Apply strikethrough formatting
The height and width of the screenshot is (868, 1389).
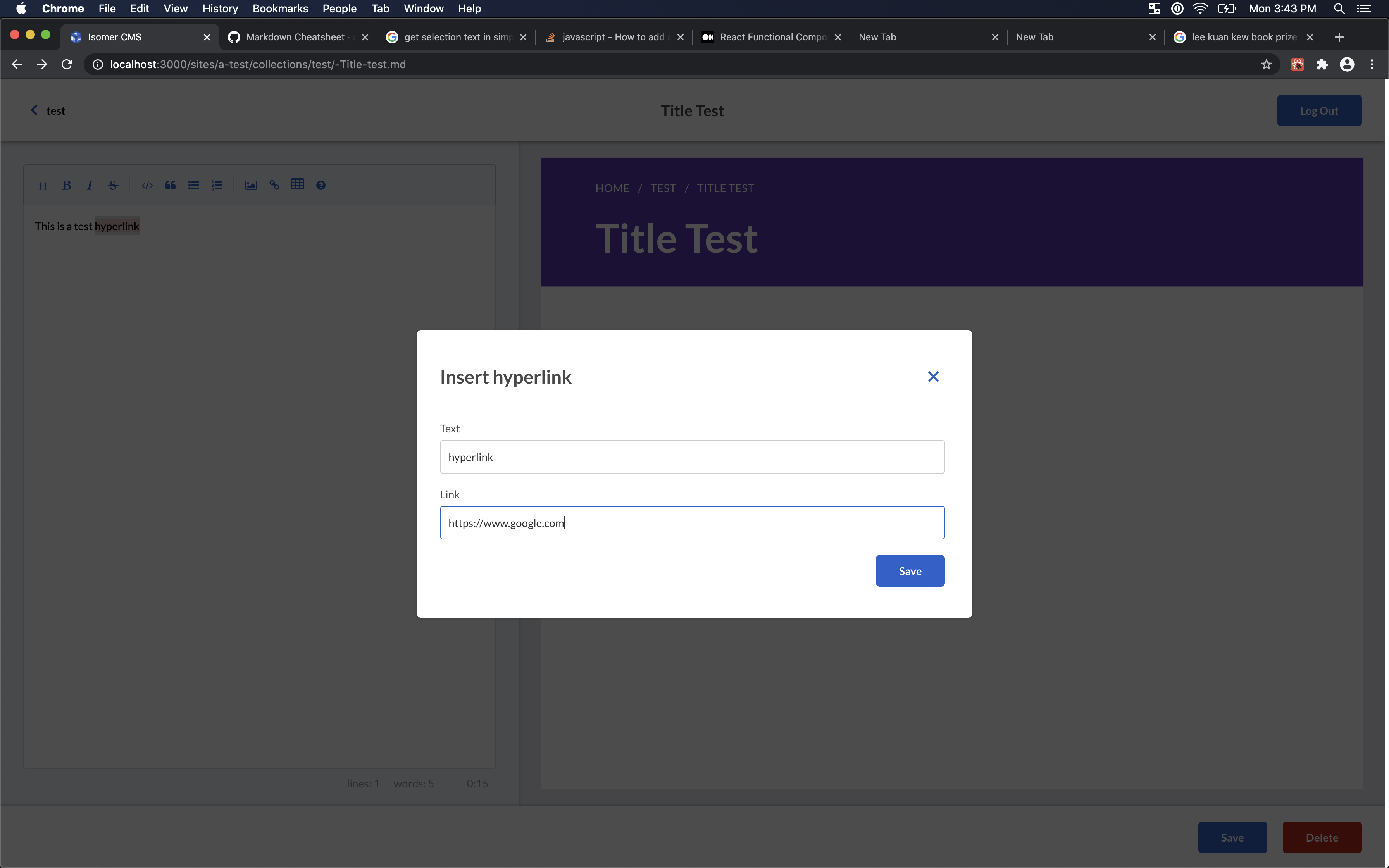[112, 185]
